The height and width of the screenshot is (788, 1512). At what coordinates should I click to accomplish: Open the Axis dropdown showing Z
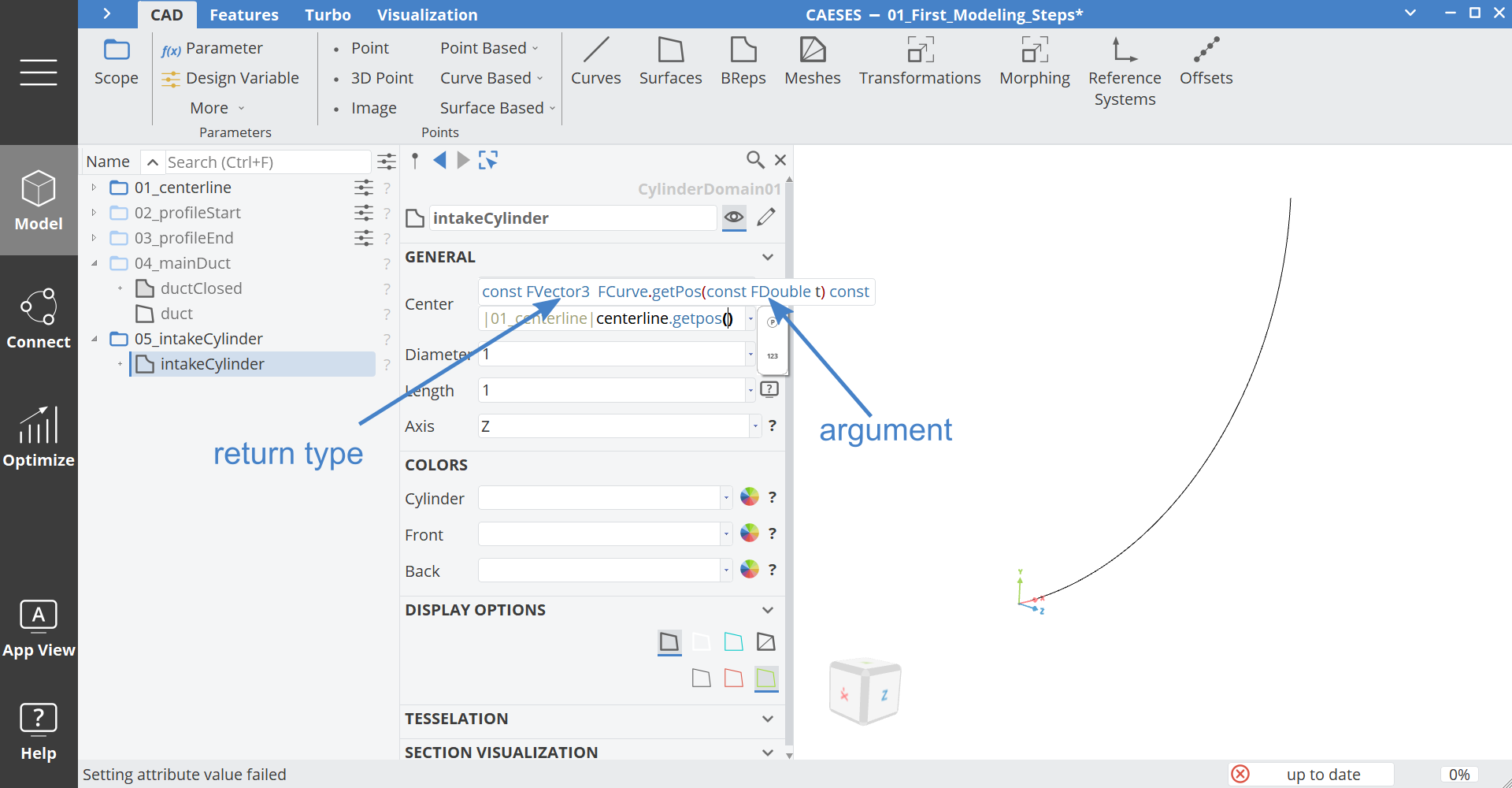coord(754,426)
